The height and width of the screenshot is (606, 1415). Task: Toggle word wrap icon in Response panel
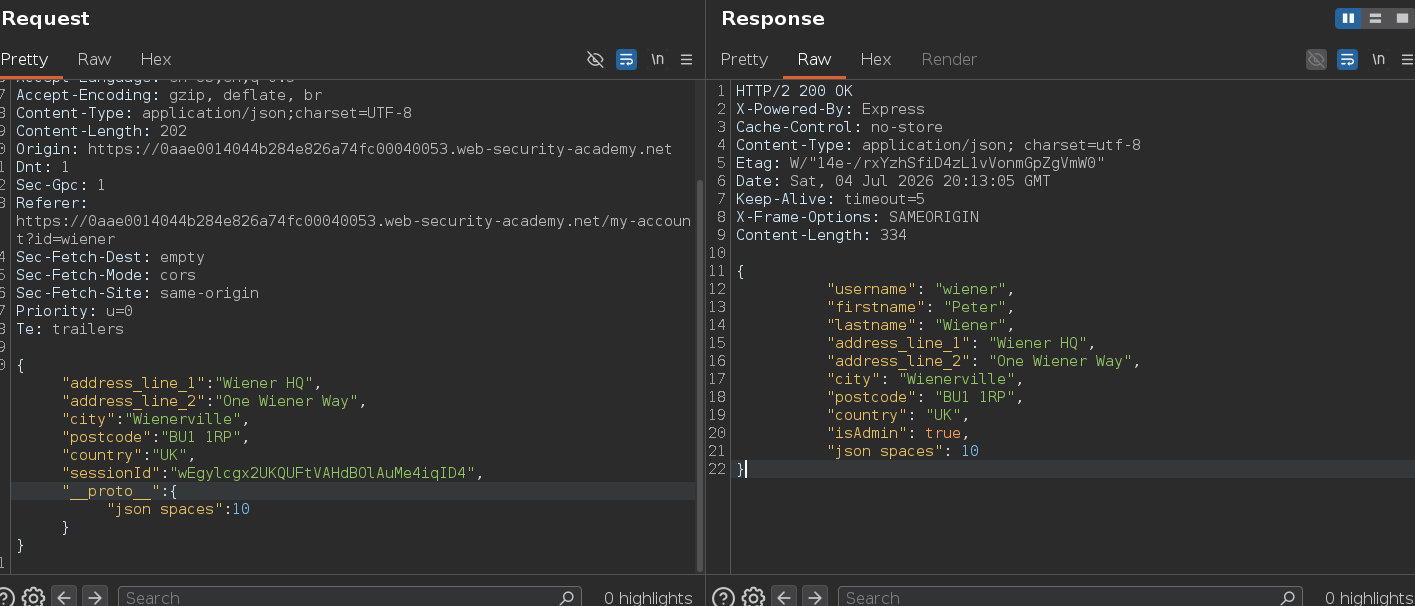[x=1347, y=60]
